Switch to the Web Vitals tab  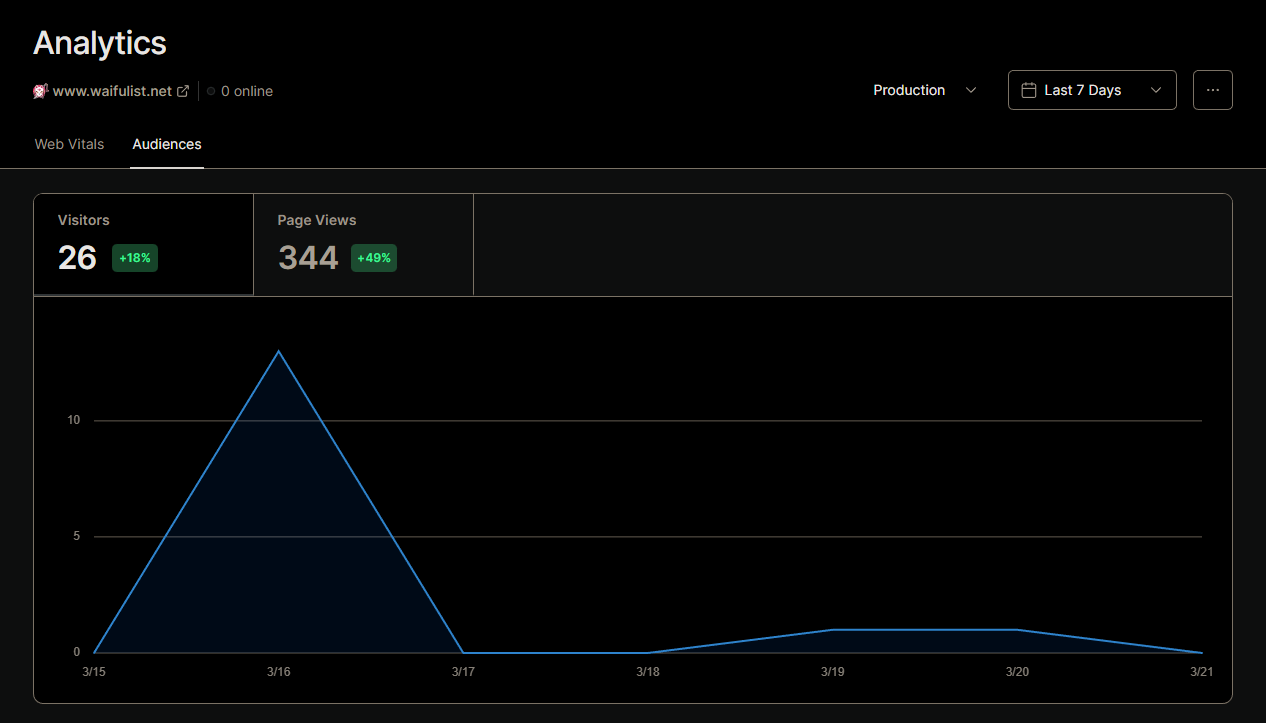pyautogui.click(x=69, y=144)
